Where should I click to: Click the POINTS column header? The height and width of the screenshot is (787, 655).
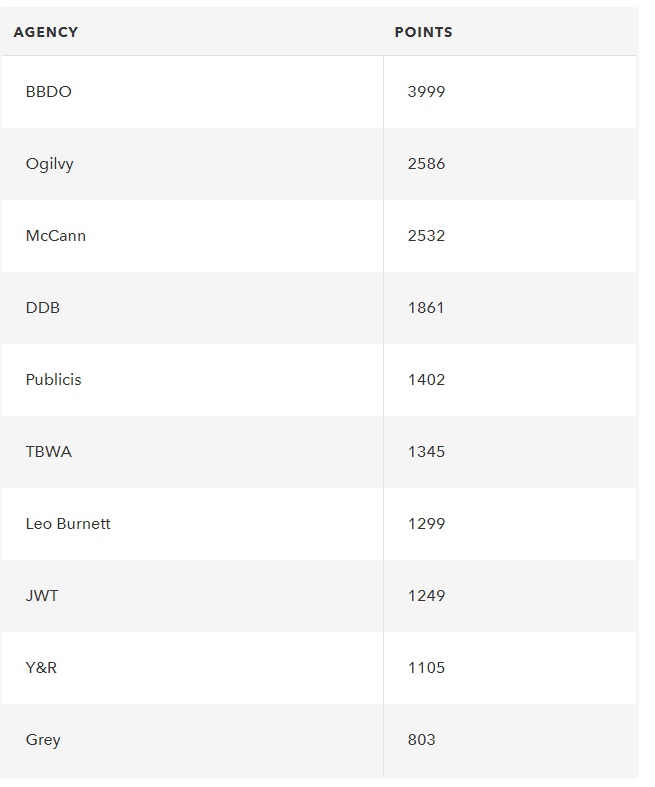click(424, 32)
